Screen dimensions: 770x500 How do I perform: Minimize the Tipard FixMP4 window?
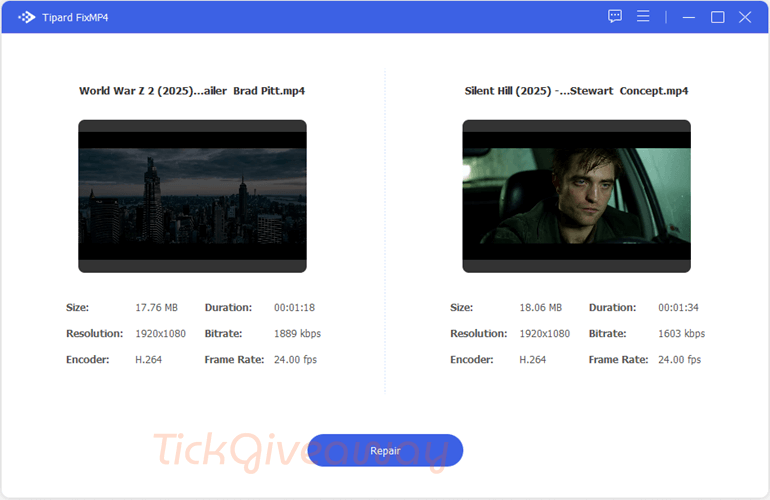click(689, 17)
